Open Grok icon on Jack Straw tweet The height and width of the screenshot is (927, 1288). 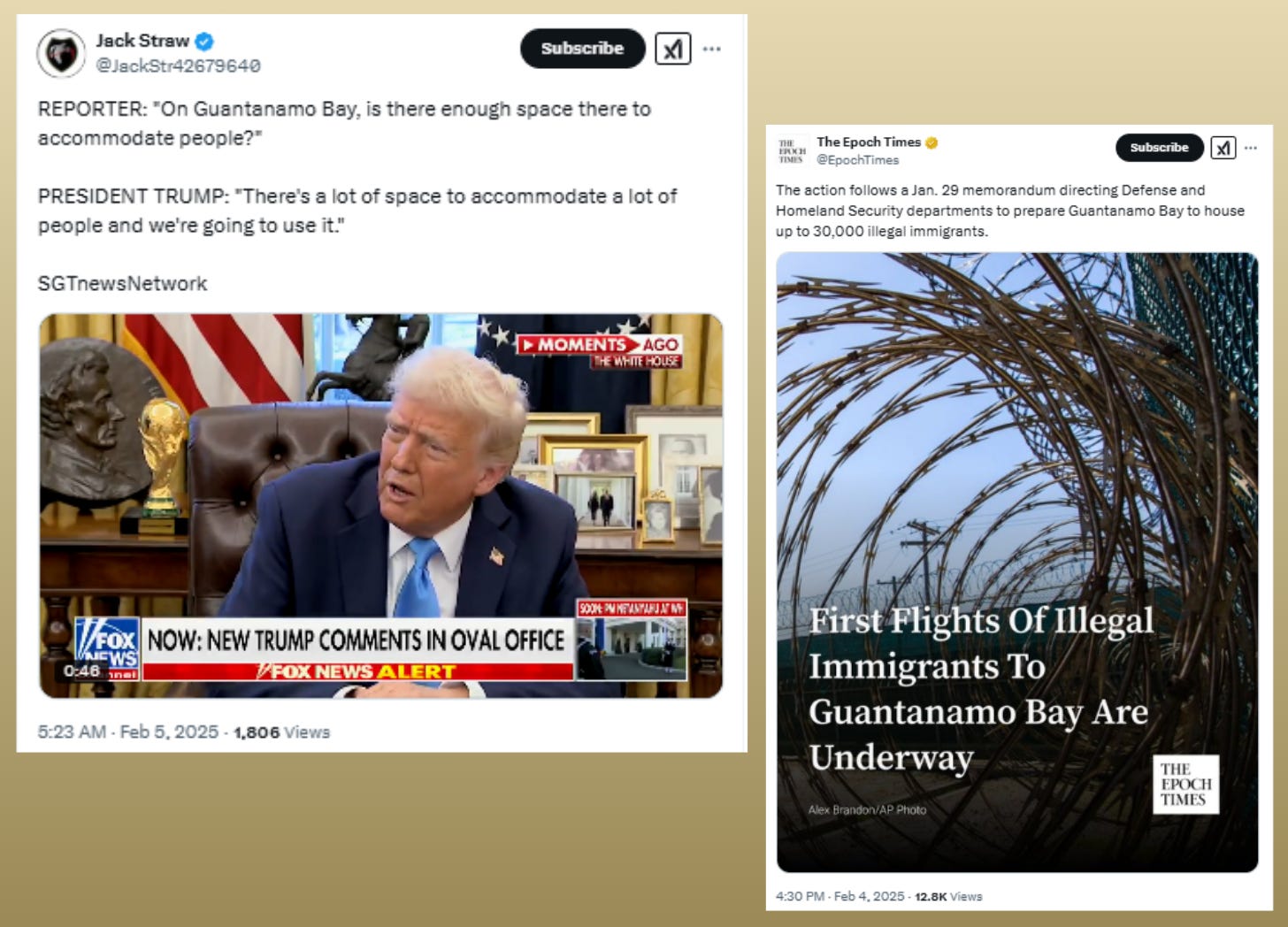tap(672, 49)
